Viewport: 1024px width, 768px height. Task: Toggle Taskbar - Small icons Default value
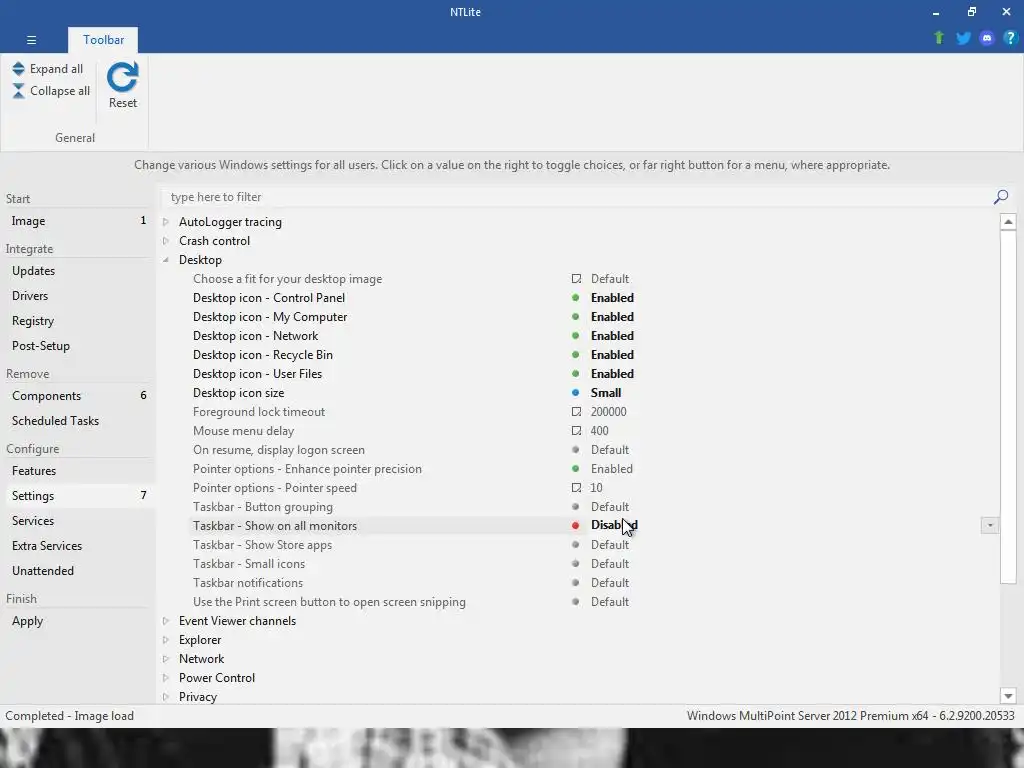pyautogui.click(x=610, y=564)
